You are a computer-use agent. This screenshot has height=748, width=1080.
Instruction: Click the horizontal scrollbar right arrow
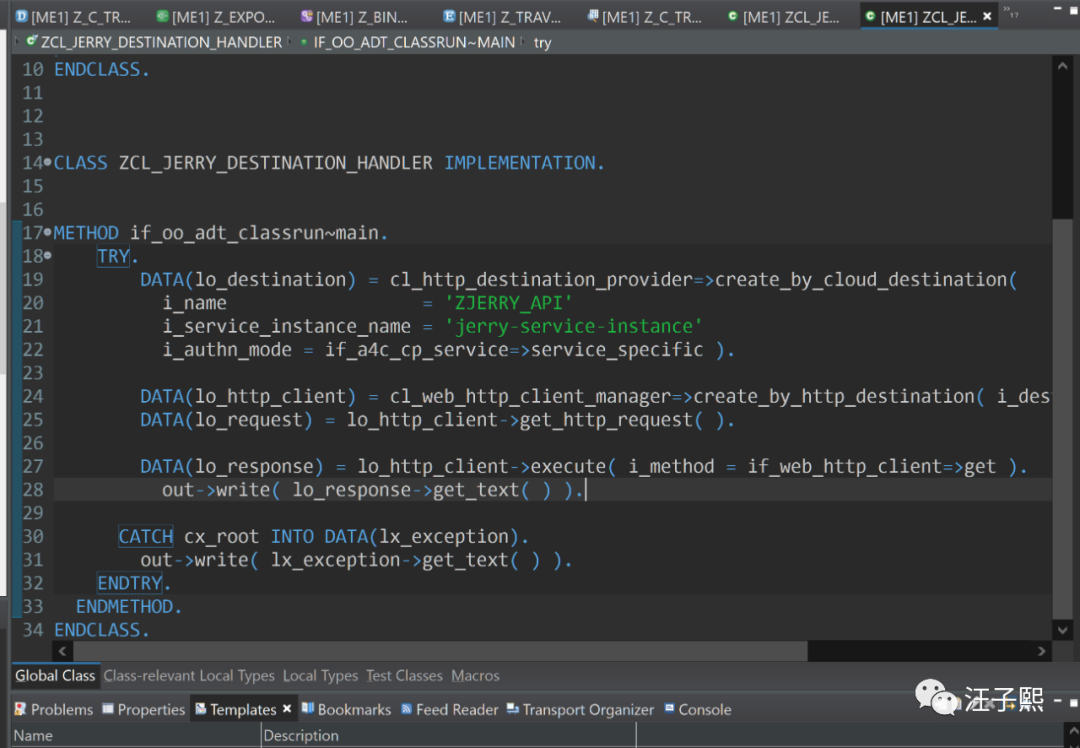point(1043,651)
